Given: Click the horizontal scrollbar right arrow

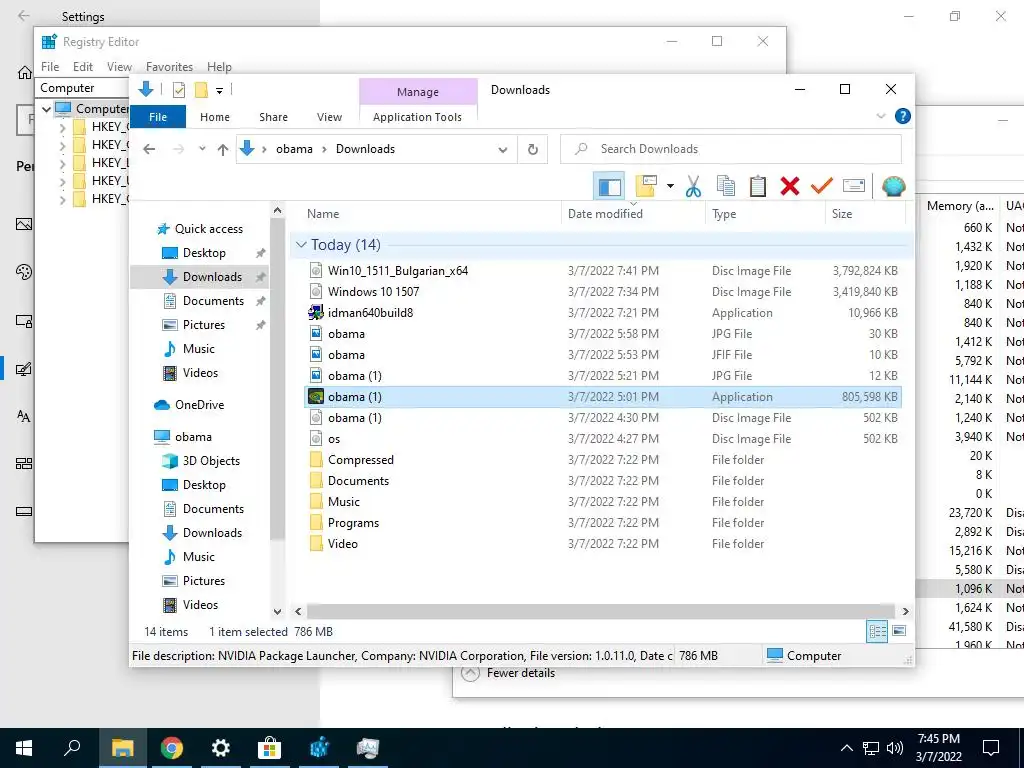Looking at the screenshot, I should (905, 611).
